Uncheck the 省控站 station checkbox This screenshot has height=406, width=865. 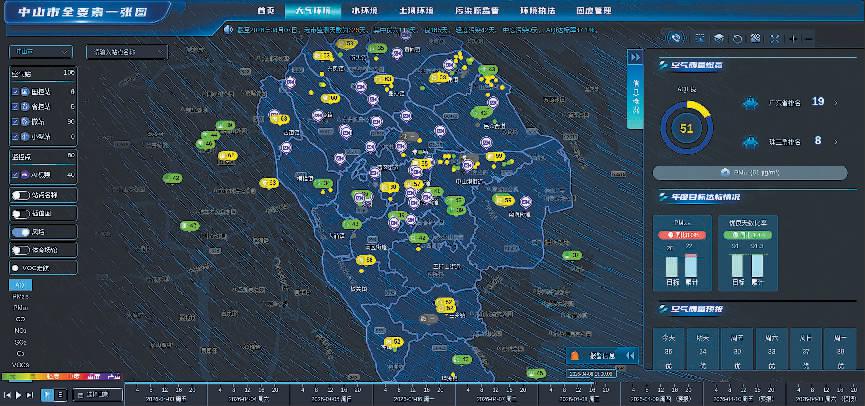15,104
